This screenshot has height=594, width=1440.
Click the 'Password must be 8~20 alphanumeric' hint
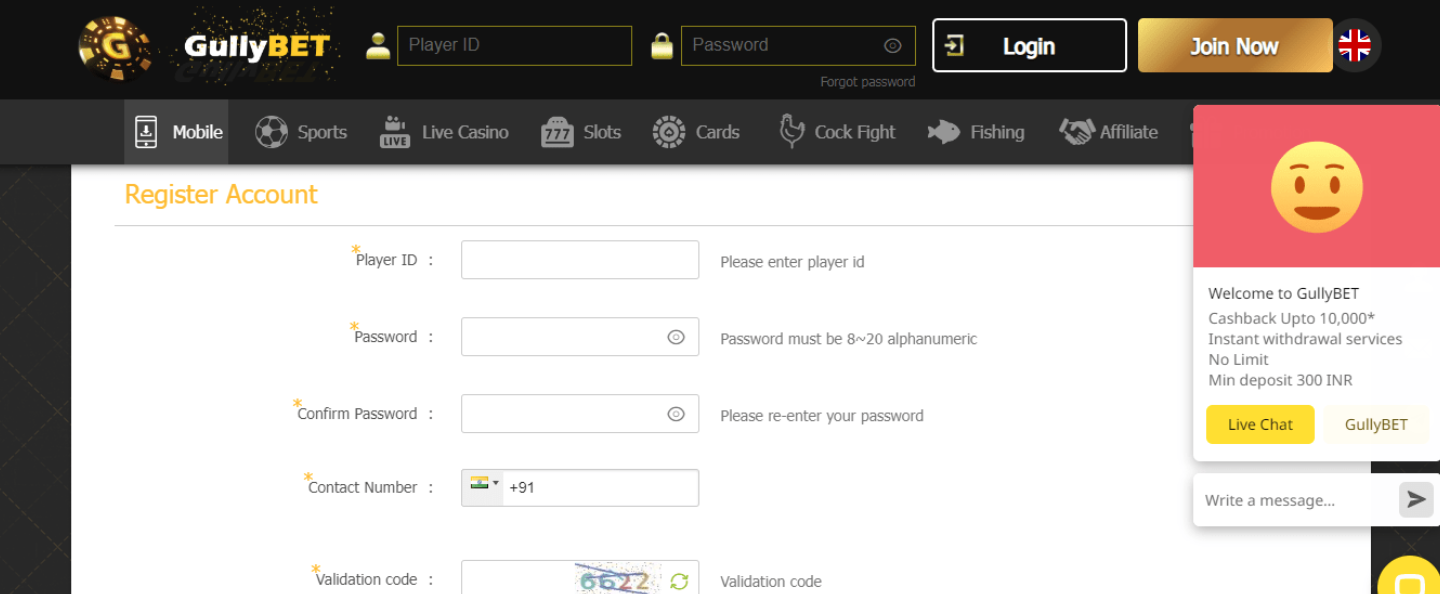coord(848,339)
